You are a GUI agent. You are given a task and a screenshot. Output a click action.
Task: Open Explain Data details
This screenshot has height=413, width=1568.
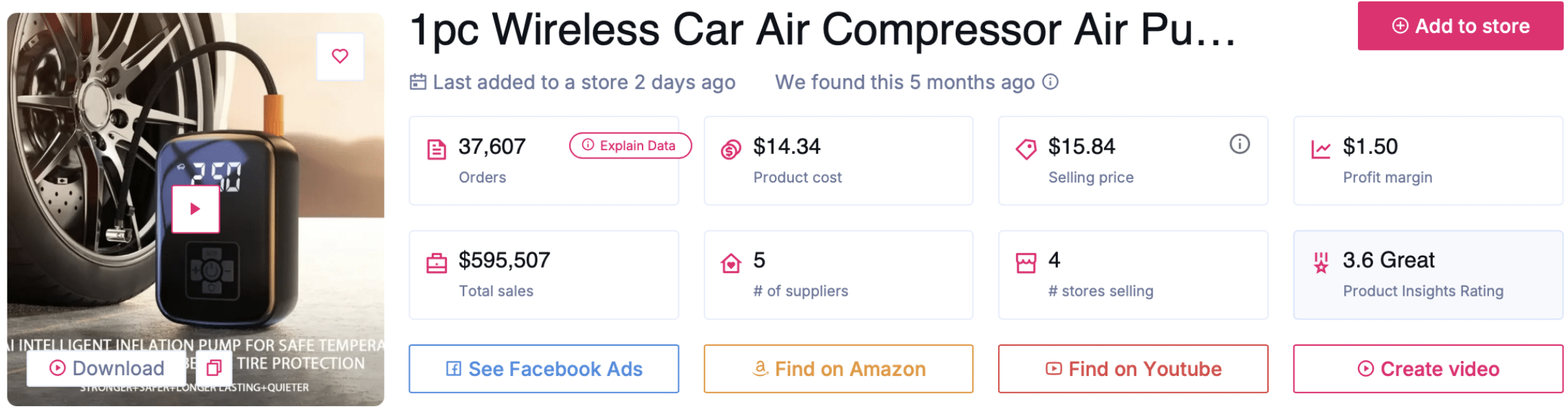coord(629,145)
